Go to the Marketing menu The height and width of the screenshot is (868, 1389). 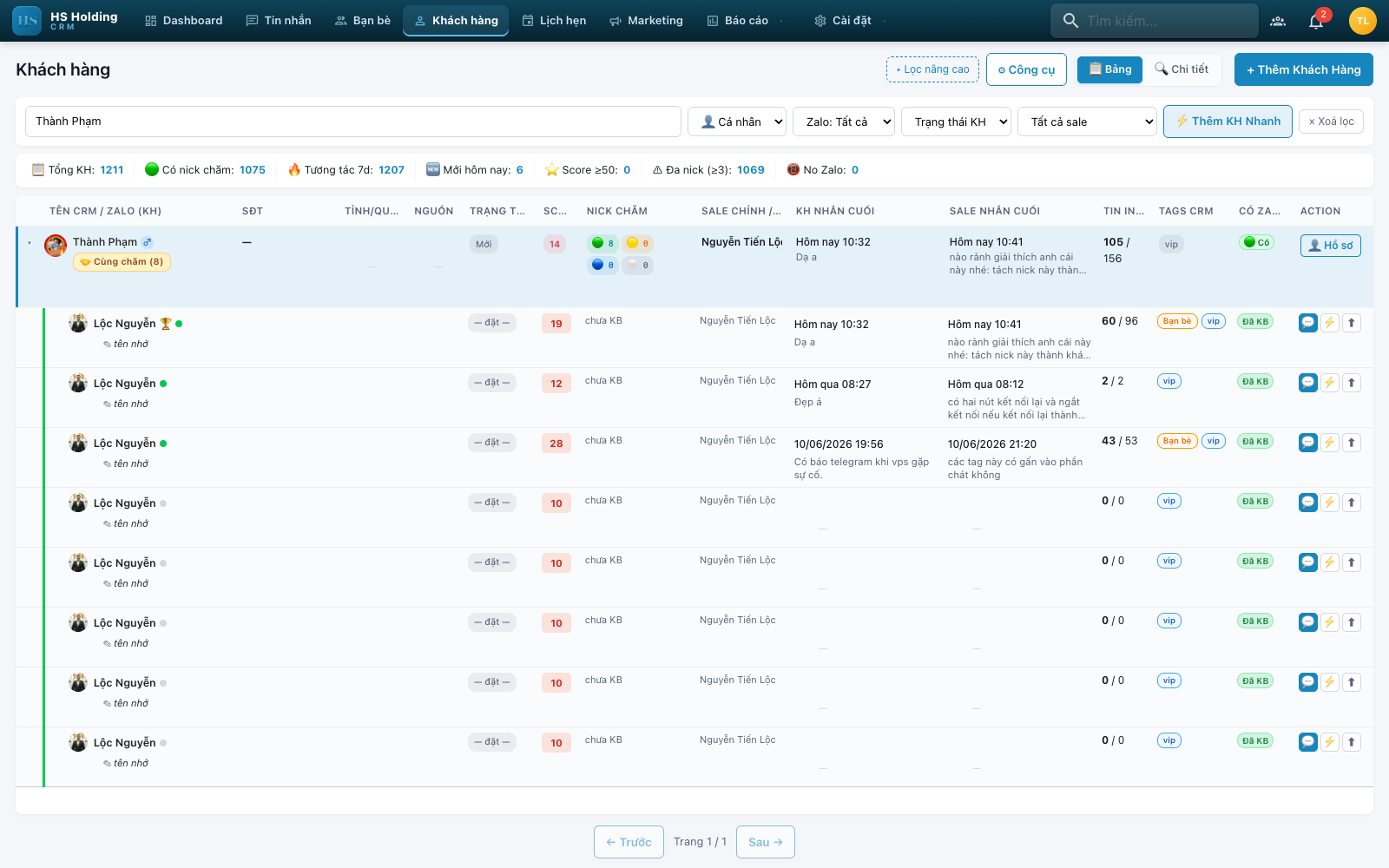click(646, 21)
